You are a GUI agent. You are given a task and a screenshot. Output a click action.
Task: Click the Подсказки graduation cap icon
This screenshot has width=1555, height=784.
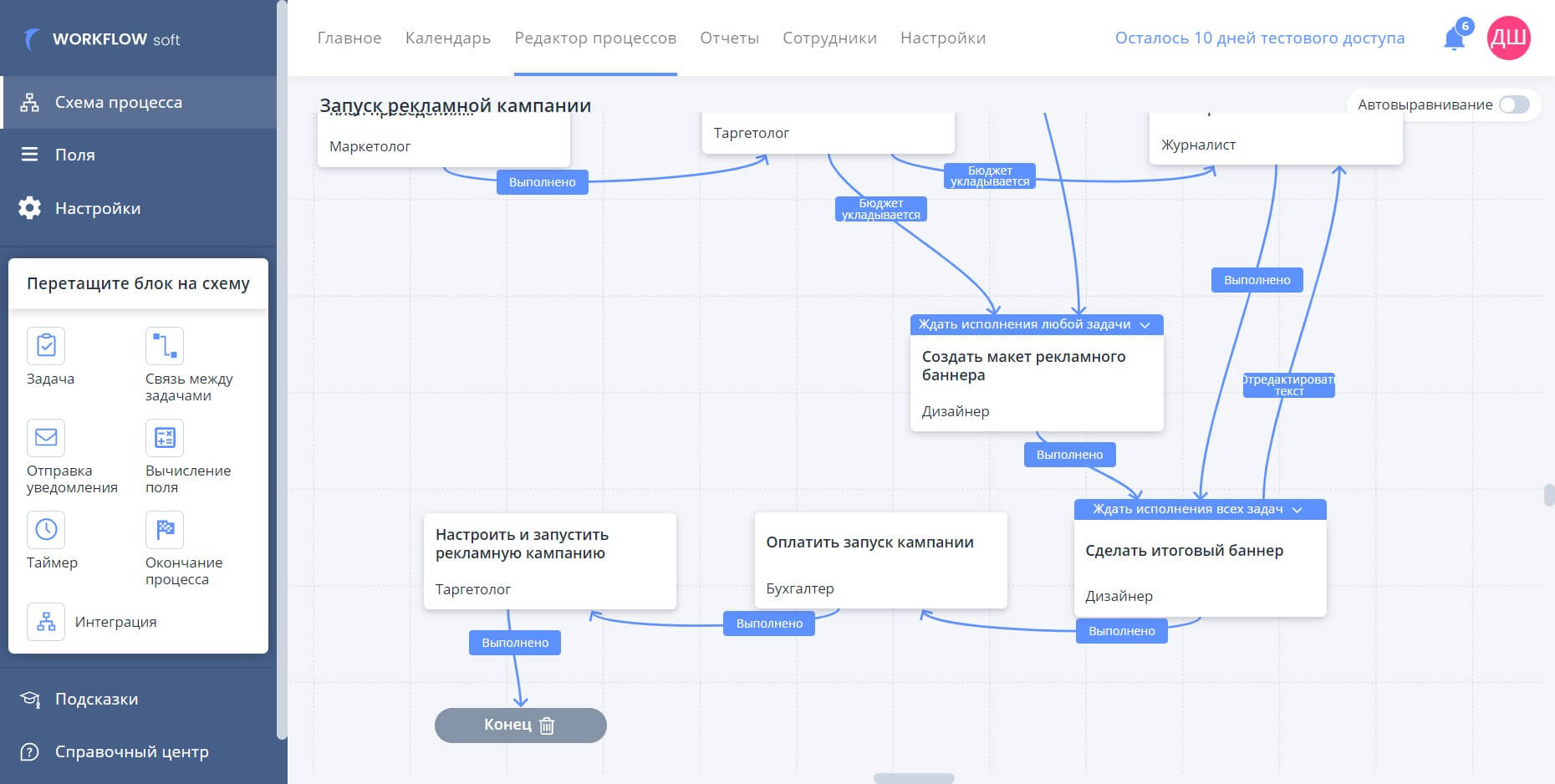pyautogui.click(x=30, y=699)
